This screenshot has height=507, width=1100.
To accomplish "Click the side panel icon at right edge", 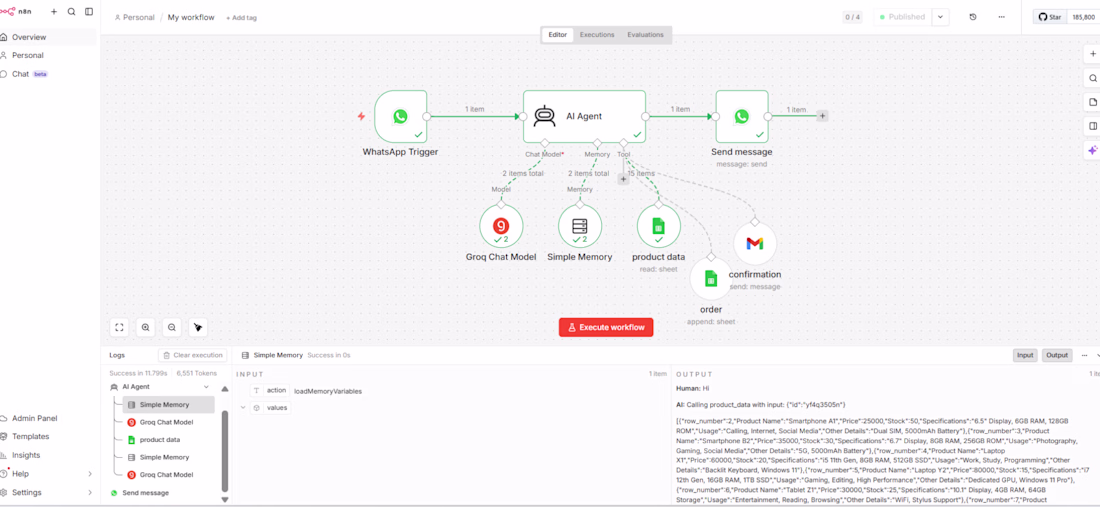I will point(1092,126).
